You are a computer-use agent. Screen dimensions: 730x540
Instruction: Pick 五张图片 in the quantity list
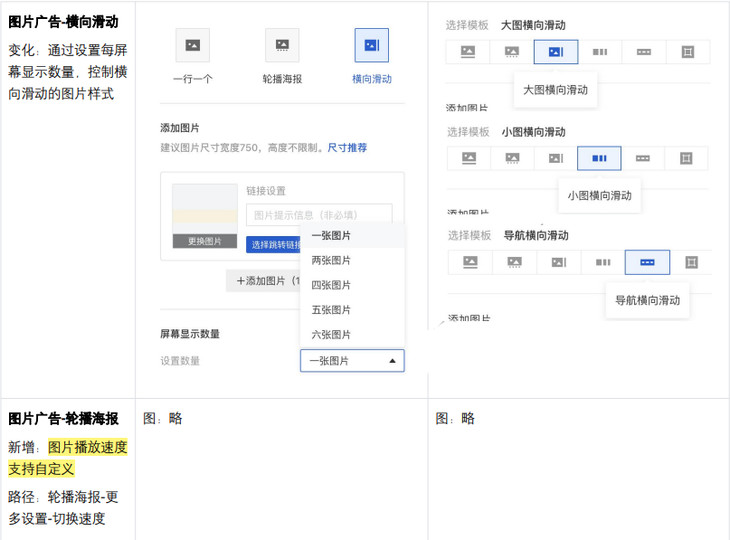331,310
